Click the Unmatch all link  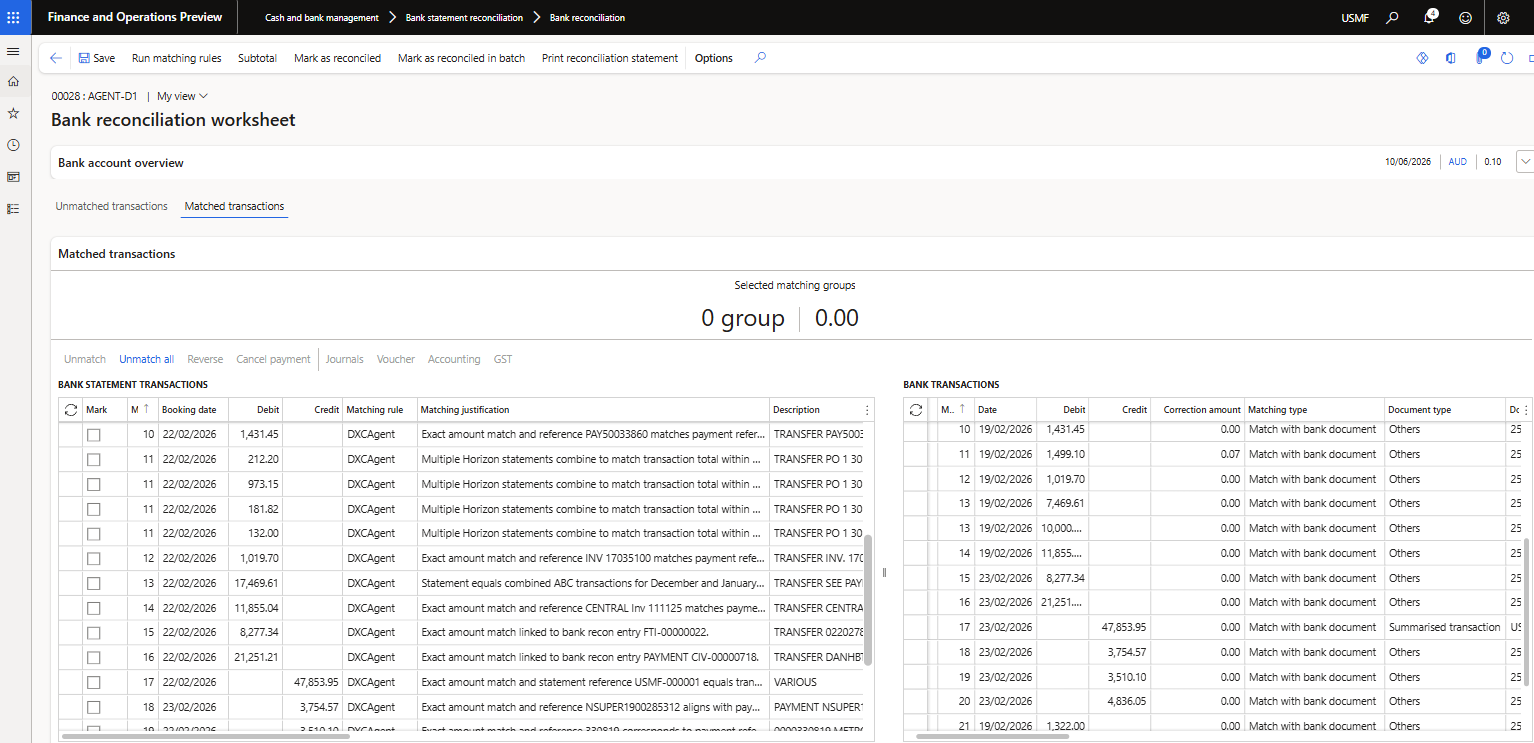146,359
